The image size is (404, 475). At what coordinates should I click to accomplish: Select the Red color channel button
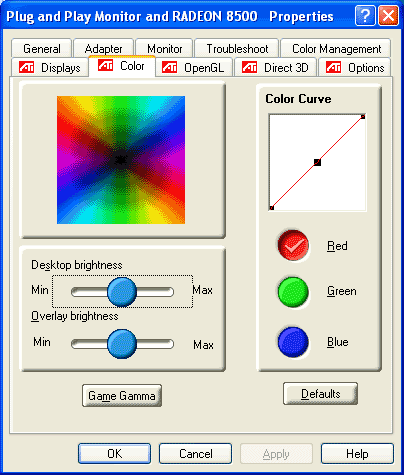pos(293,245)
